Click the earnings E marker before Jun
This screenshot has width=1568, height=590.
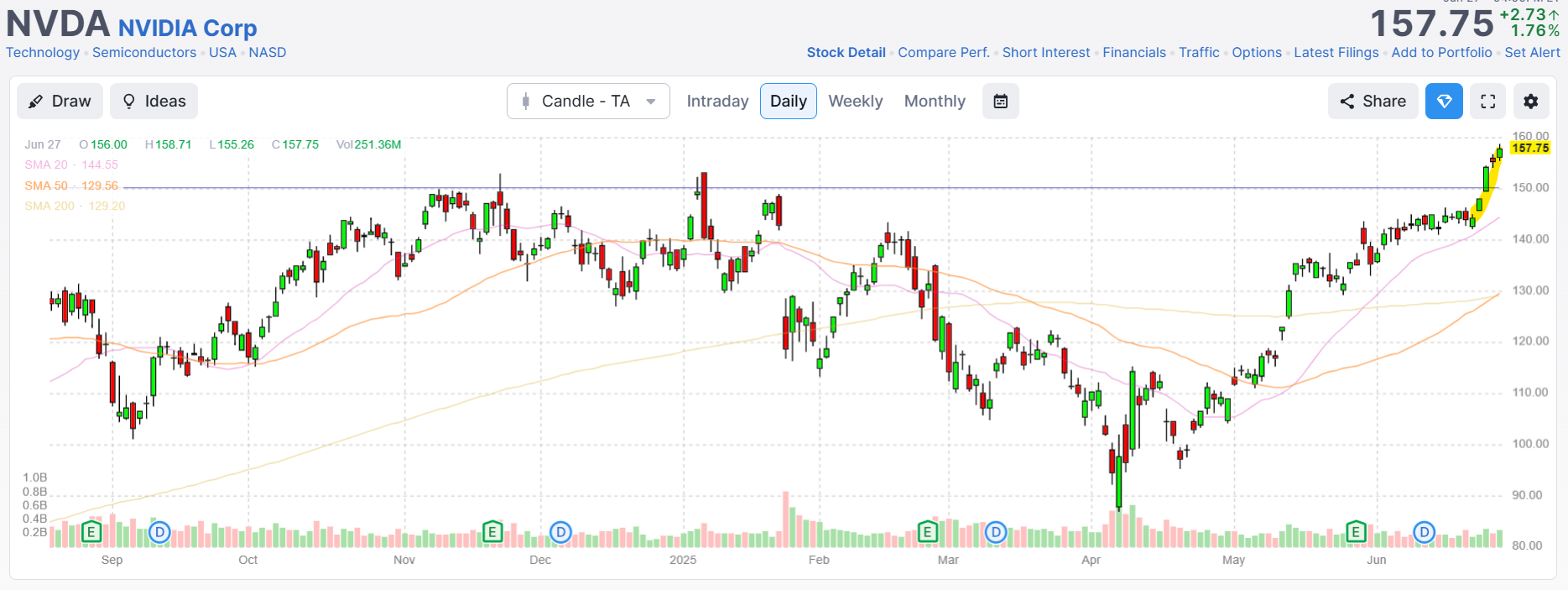pyautogui.click(x=1356, y=531)
